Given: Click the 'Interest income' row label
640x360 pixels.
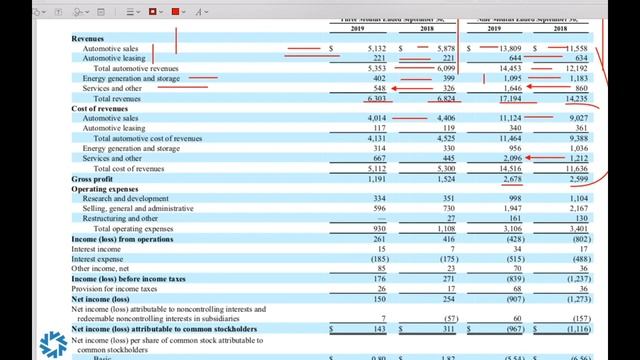Looking at the screenshot, I should tap(96, 249).
